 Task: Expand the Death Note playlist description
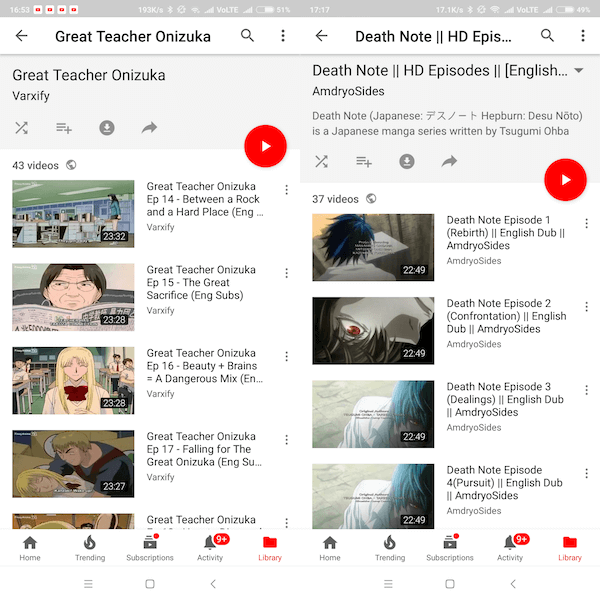(x=579, y=70)
